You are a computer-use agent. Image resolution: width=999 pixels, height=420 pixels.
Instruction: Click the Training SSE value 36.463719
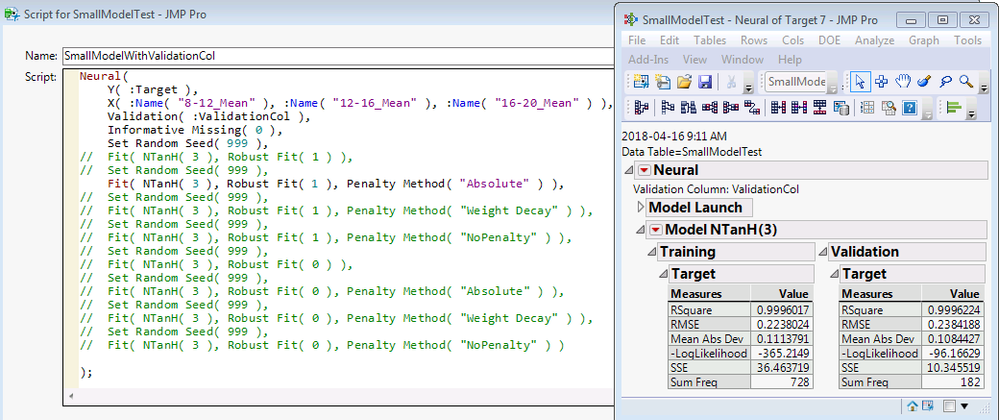(x=780, y=368)
